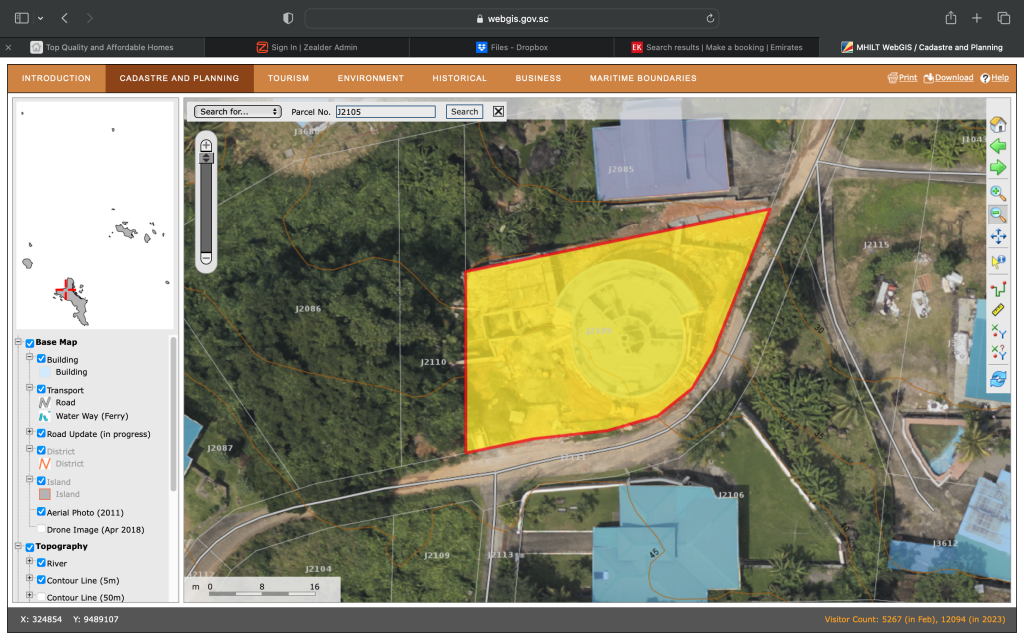The height and width of the screenshot is (640, 1024).
Task: Switch to the Tourism tab
Action: pos(288,78)
